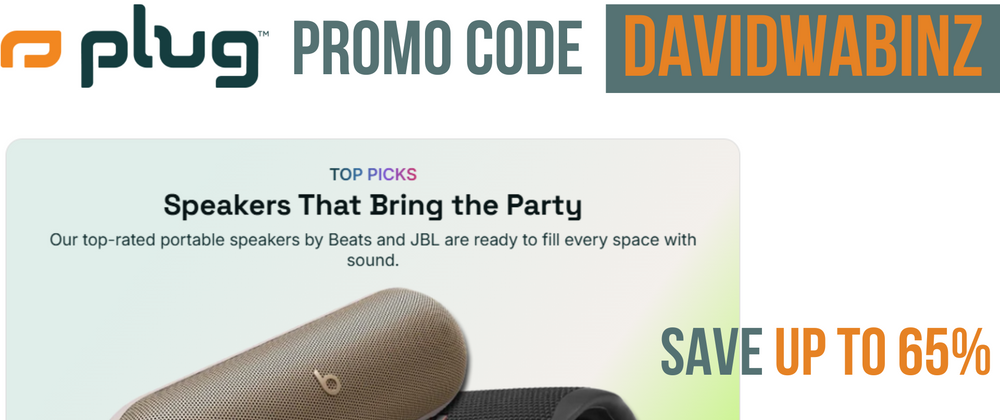Screen dimensions: 1000x420
Task: Click the word sound in description
Action: (x=372, y=261)
